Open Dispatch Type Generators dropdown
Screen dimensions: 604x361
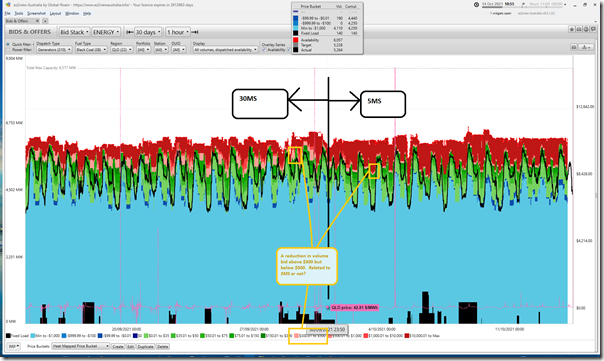[54, 50]
